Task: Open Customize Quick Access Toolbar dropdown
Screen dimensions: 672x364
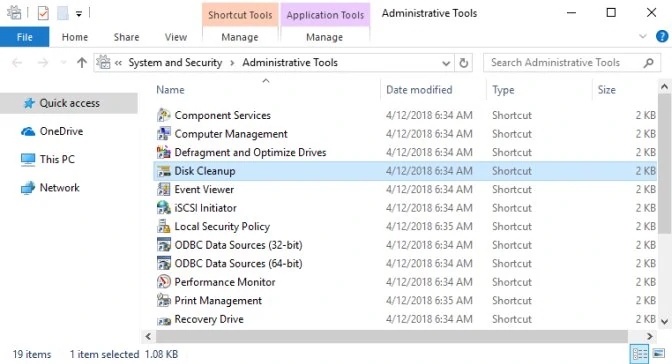Action: coord(79,14)
